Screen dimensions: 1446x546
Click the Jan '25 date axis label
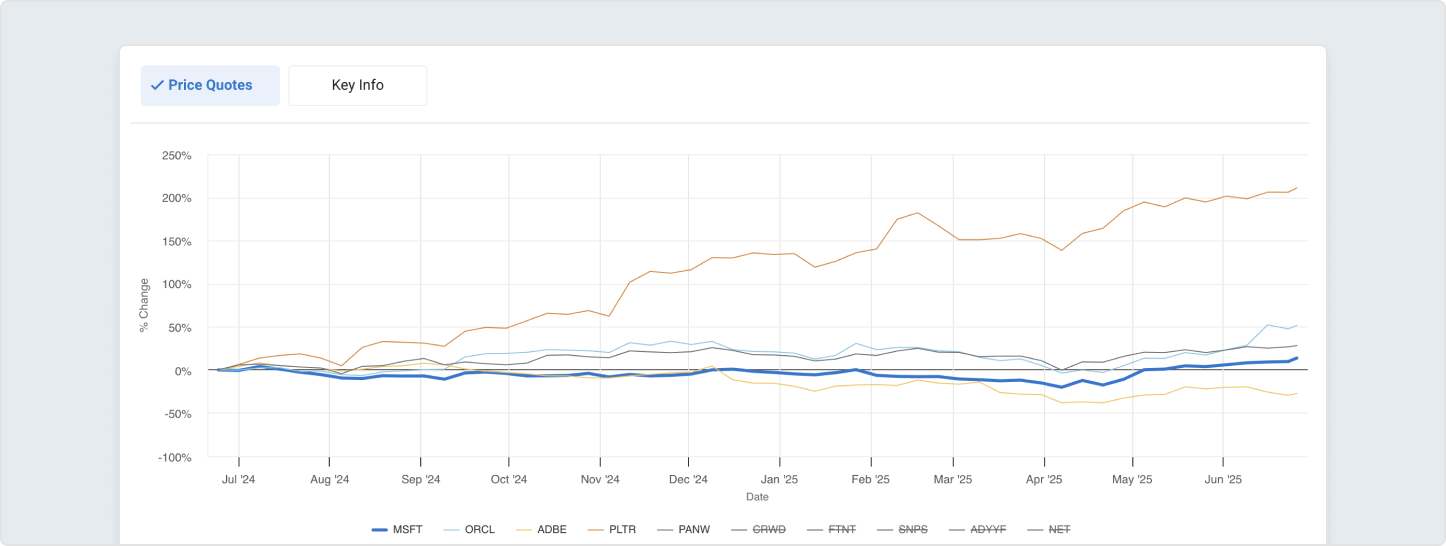click(778, 479)
